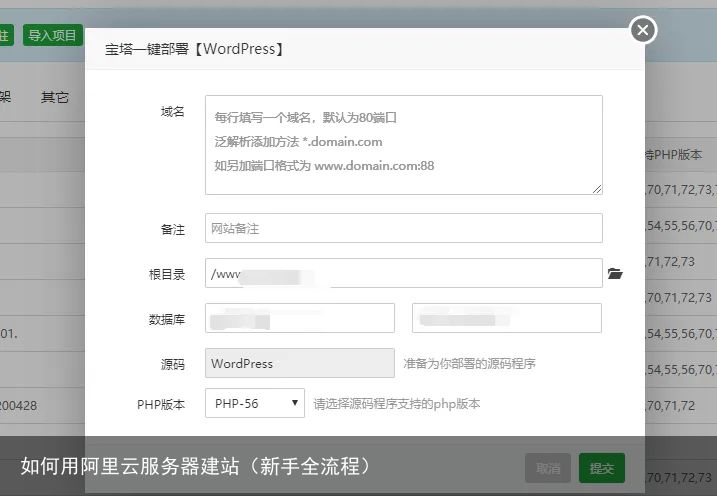
Task: Click the 70,71,72 cell in background table
Action: (x=670, y=405)
